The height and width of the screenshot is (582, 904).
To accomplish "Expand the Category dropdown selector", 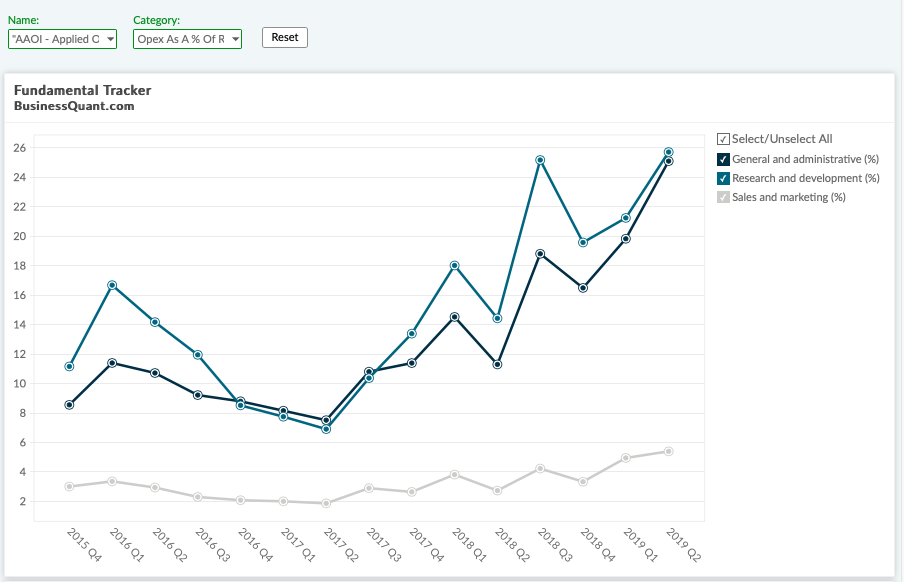I will tap(187, 39).
